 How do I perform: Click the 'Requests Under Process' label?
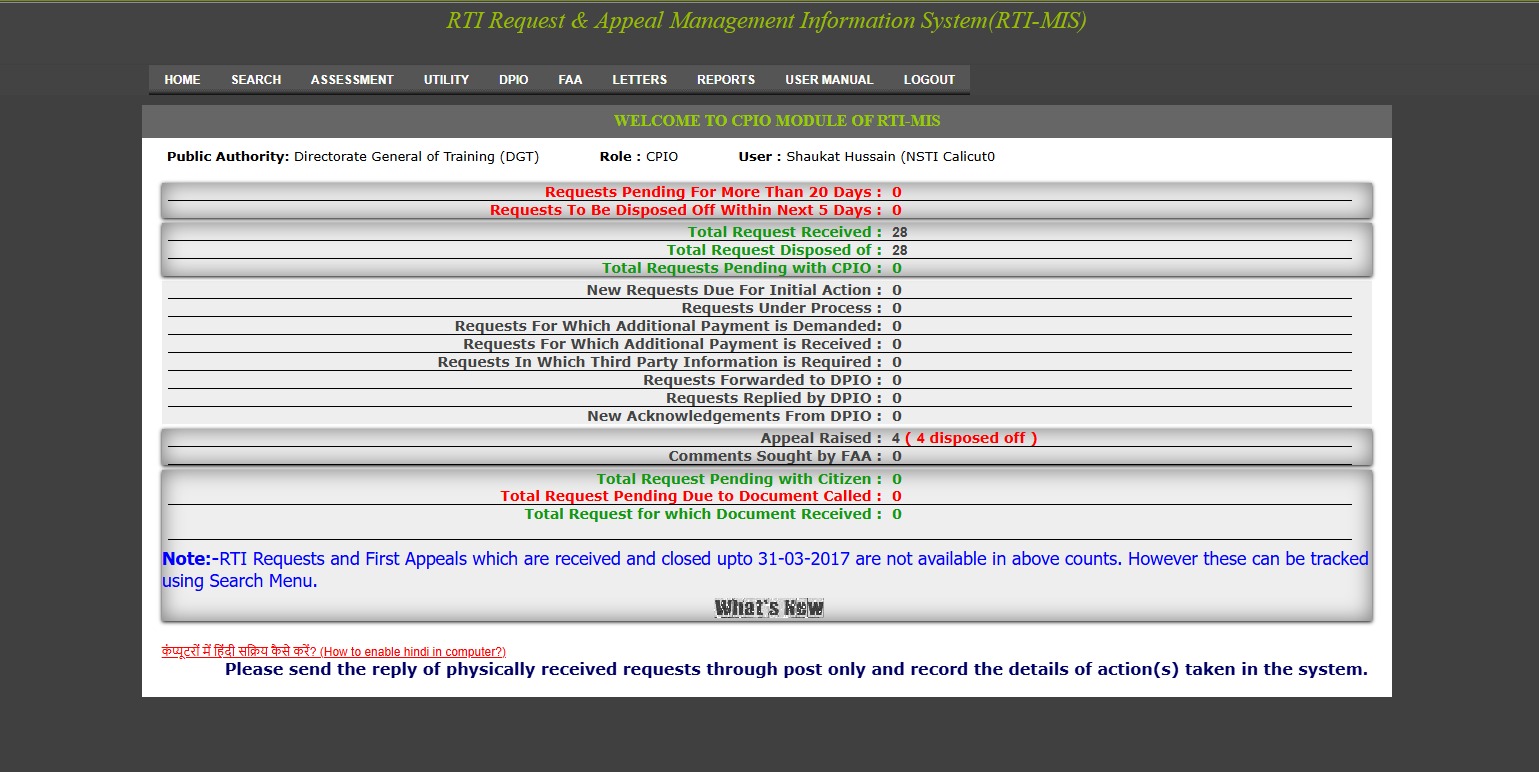pos(782,308)
